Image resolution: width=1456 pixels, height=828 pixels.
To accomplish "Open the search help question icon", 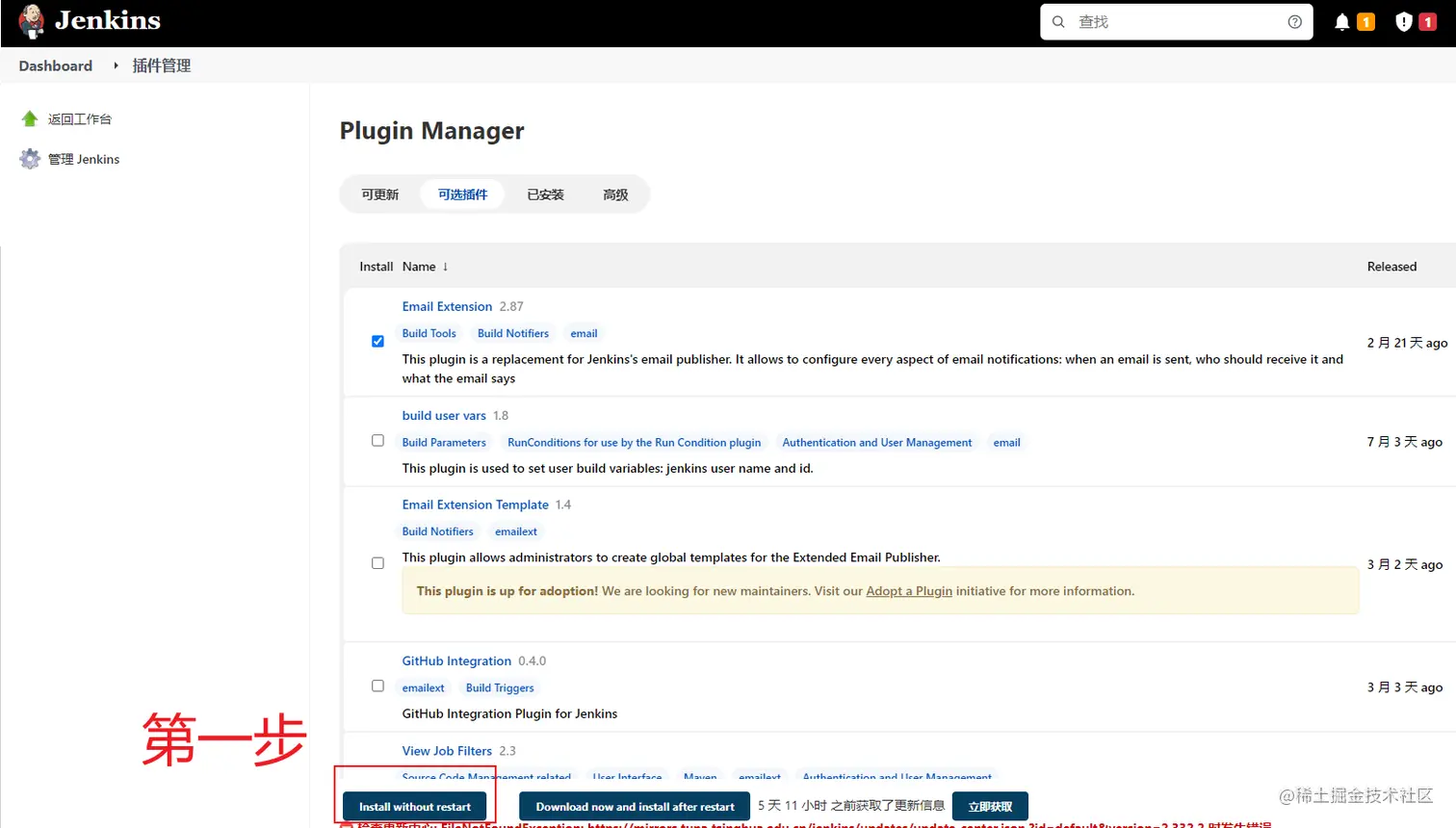I will 1294,21.
